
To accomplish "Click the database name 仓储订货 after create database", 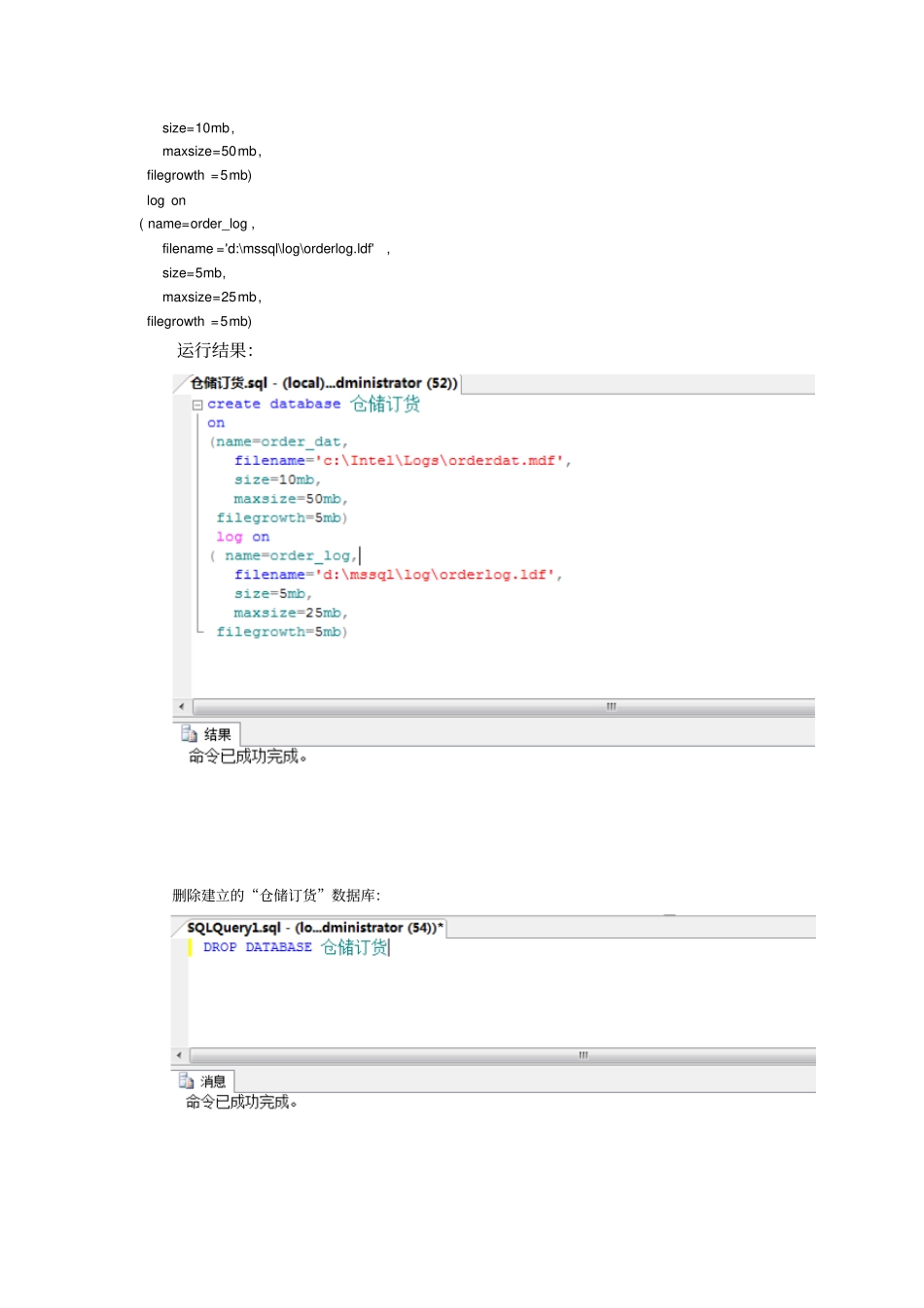I will 385,404.
